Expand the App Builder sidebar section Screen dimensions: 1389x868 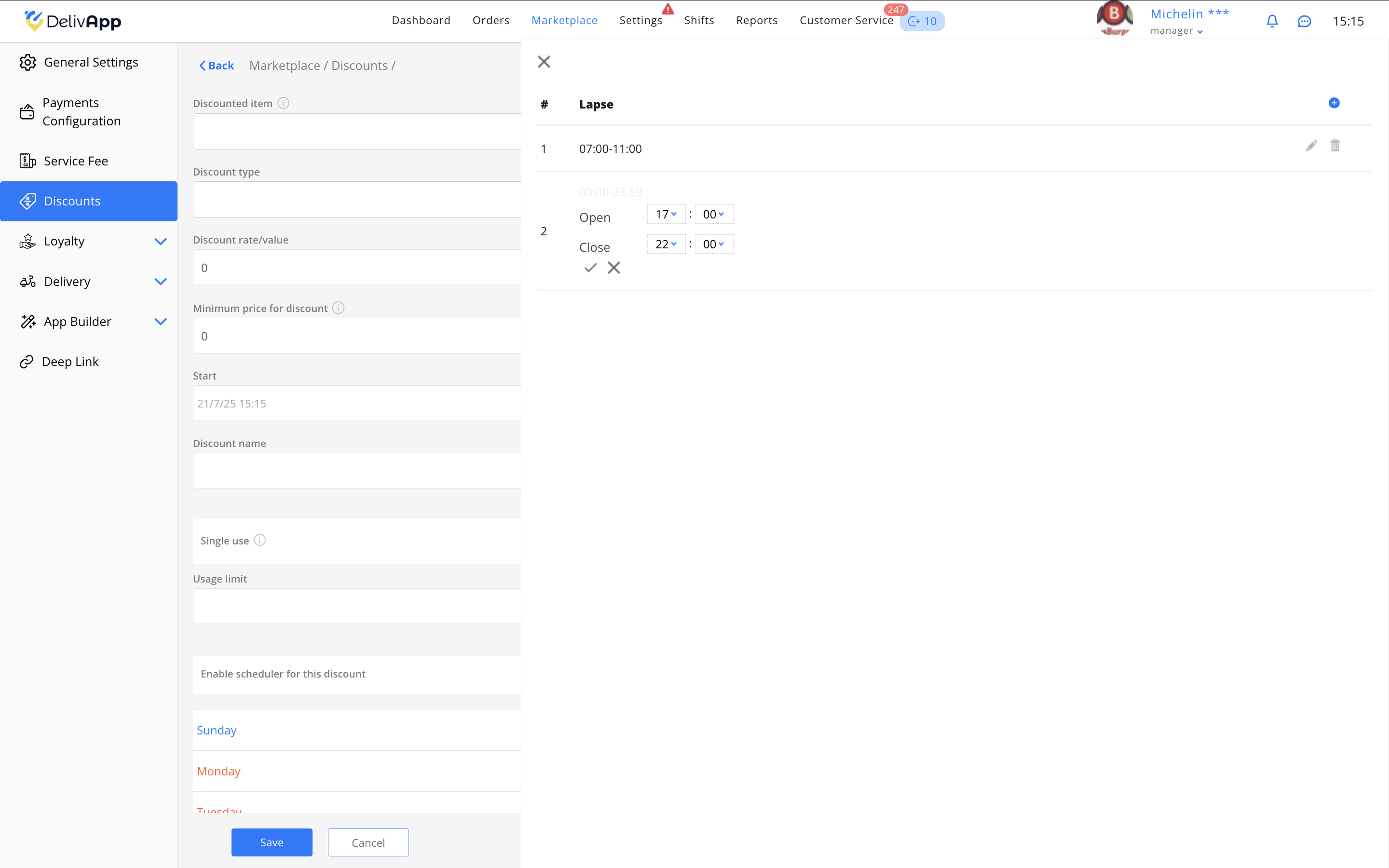[x=160, y=322]
